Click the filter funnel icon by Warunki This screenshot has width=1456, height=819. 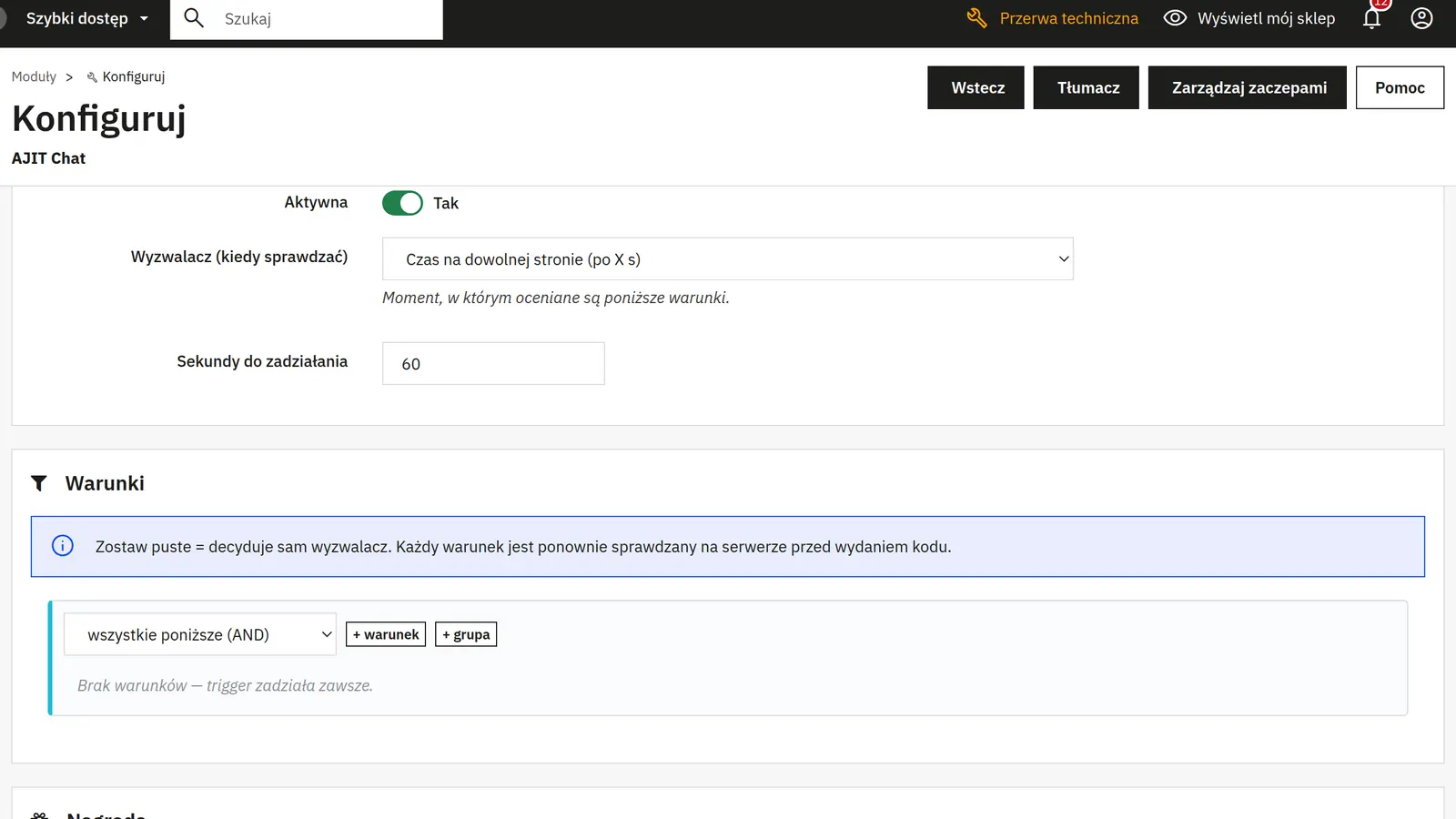(39, 483)
